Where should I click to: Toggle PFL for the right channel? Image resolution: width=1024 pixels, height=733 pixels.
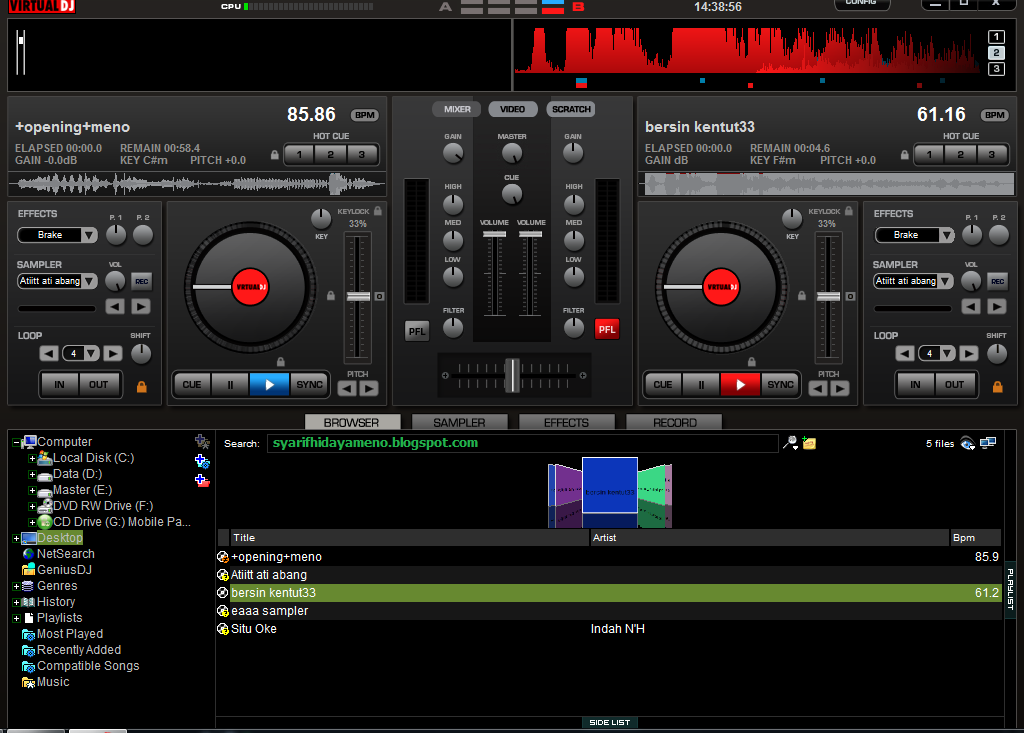pyautogui.click(x=607, y=329)
